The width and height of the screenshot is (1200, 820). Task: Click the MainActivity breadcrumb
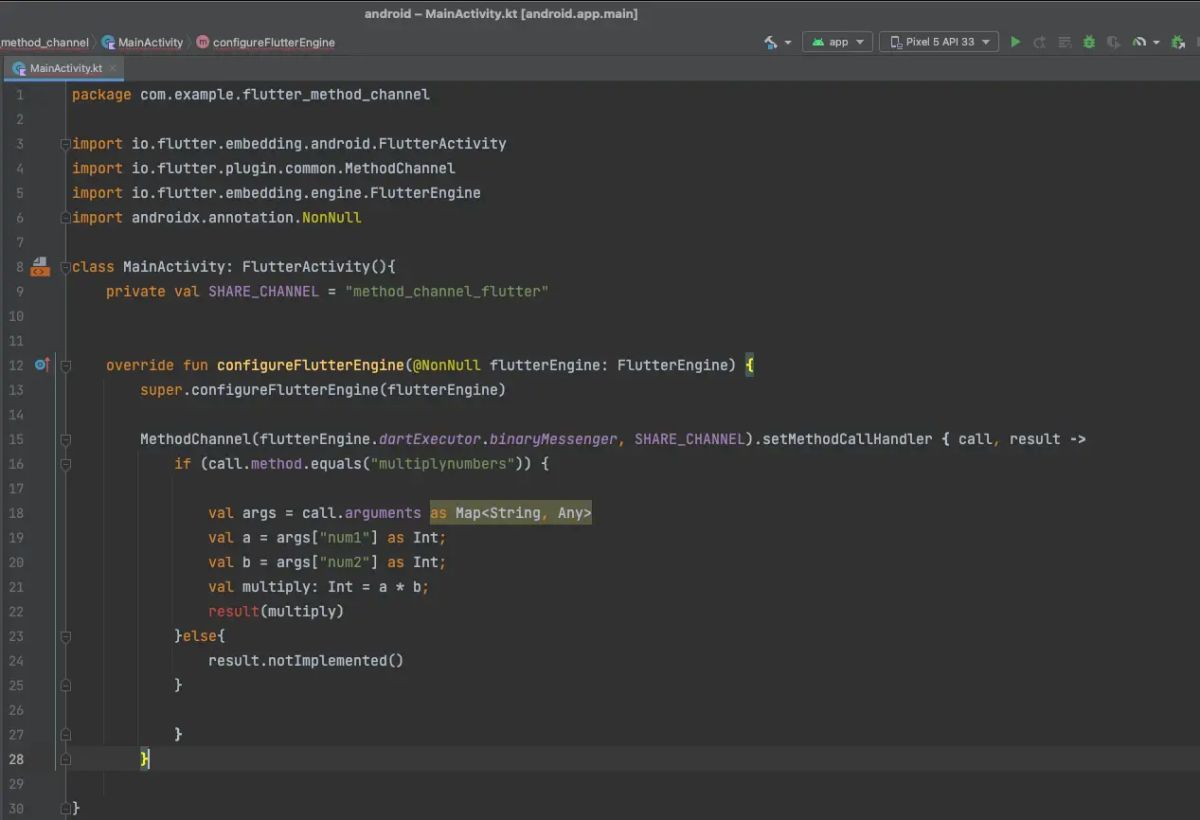pos(143,42)
